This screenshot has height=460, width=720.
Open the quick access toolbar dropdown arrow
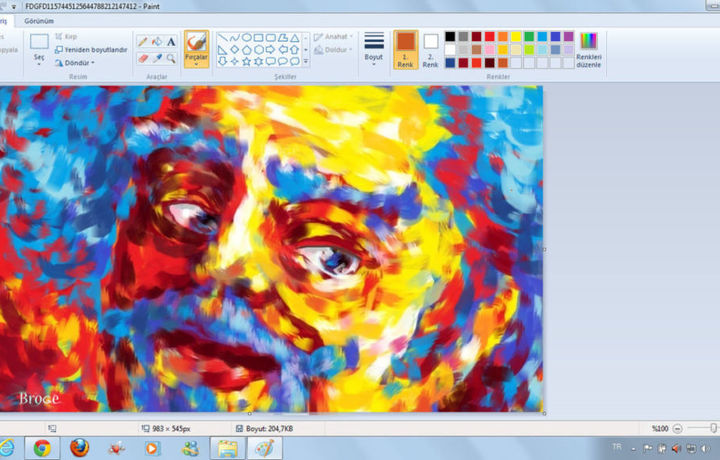pos(14,6)
